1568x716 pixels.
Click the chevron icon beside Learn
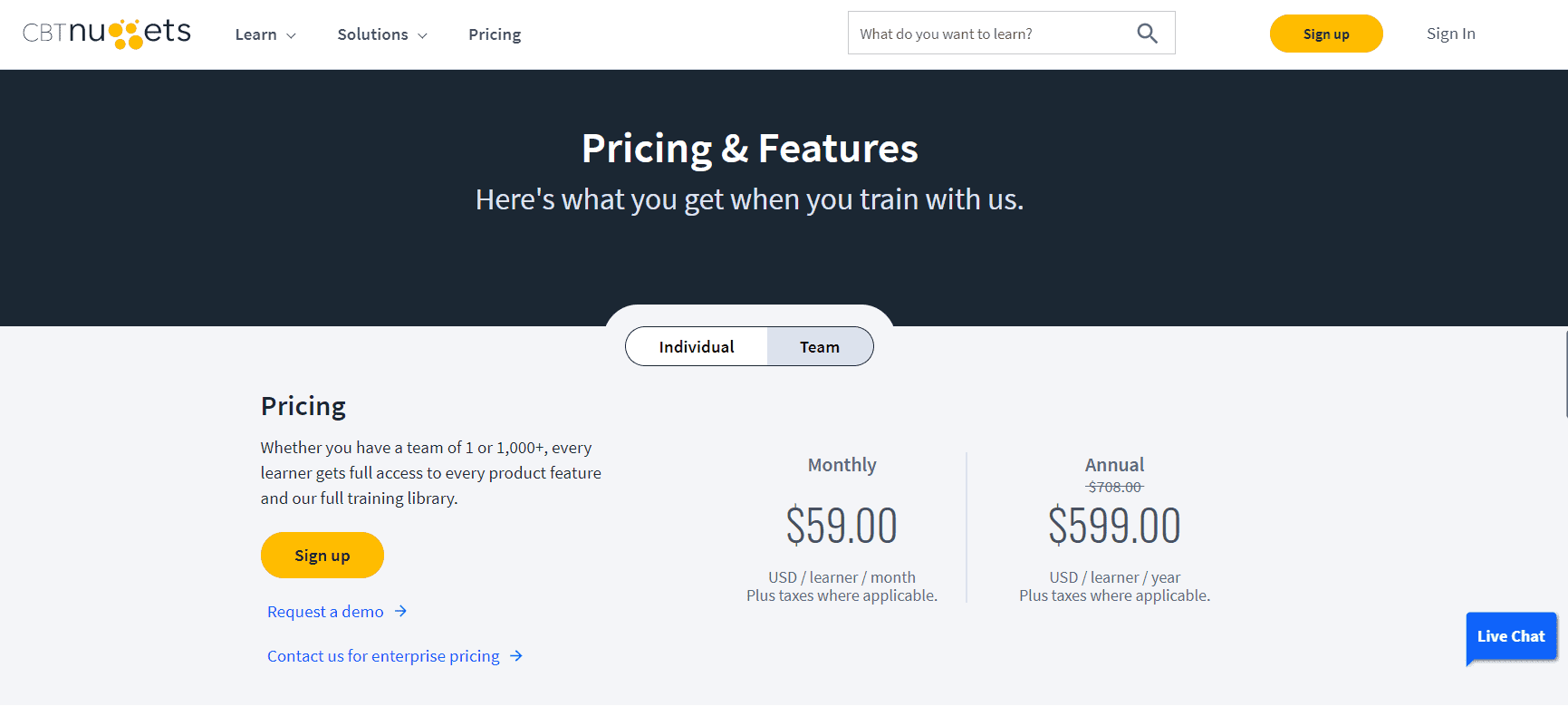click(x=291, y=35)
